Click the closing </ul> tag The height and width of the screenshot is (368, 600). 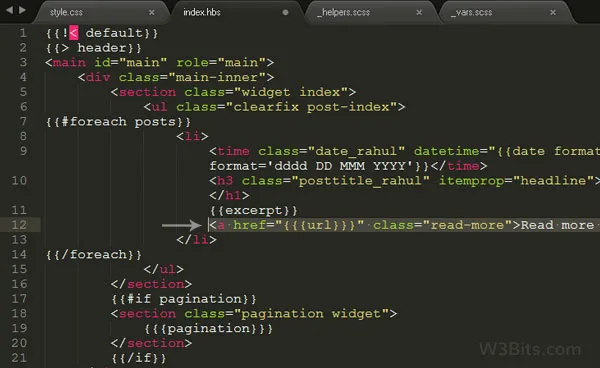[164, 269]
